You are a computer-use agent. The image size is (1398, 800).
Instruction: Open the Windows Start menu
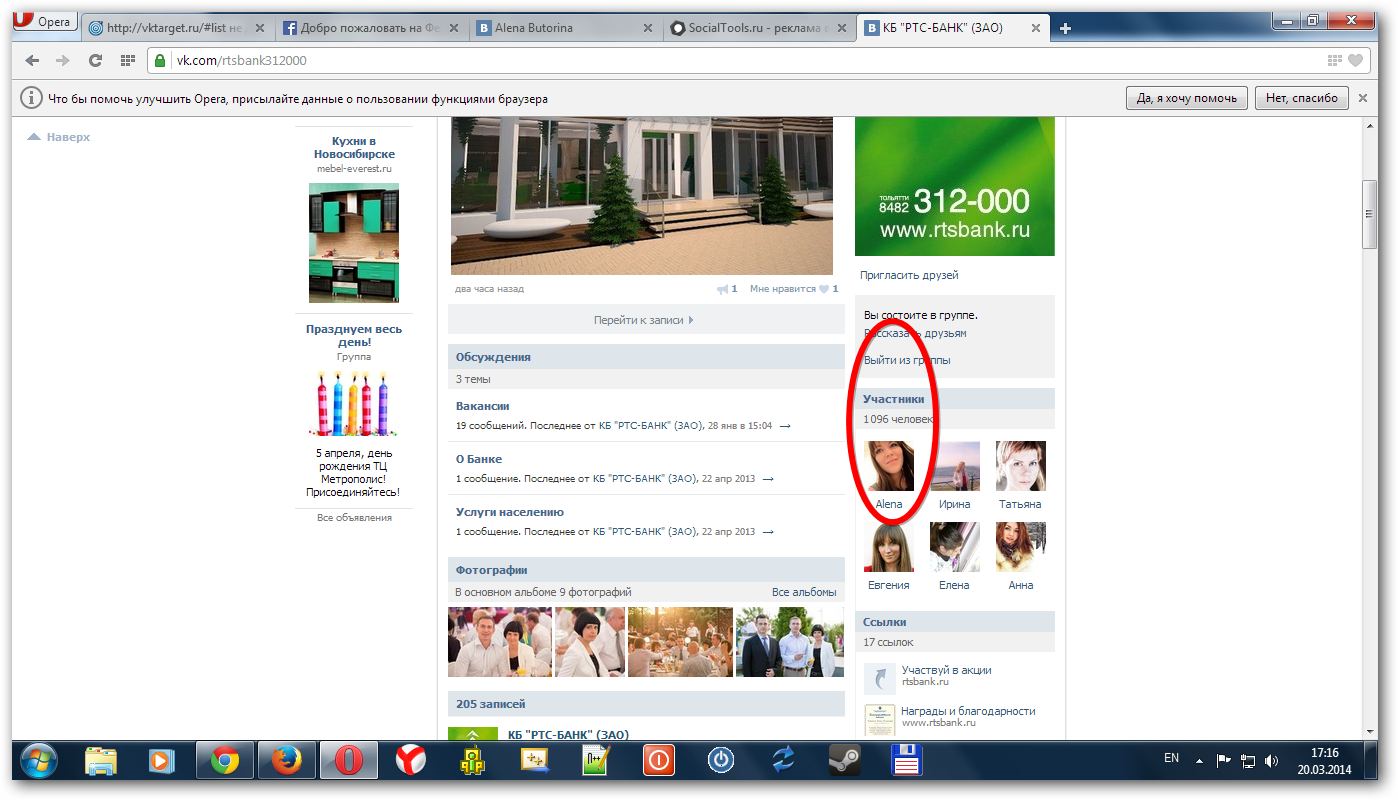pos(39,761)
